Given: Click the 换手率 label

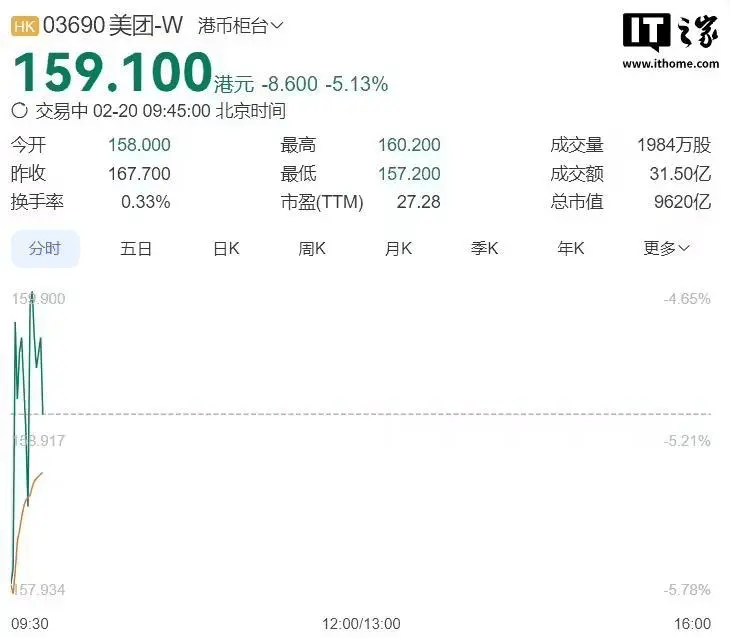Looking at the screenshot, I should [37, 202].
